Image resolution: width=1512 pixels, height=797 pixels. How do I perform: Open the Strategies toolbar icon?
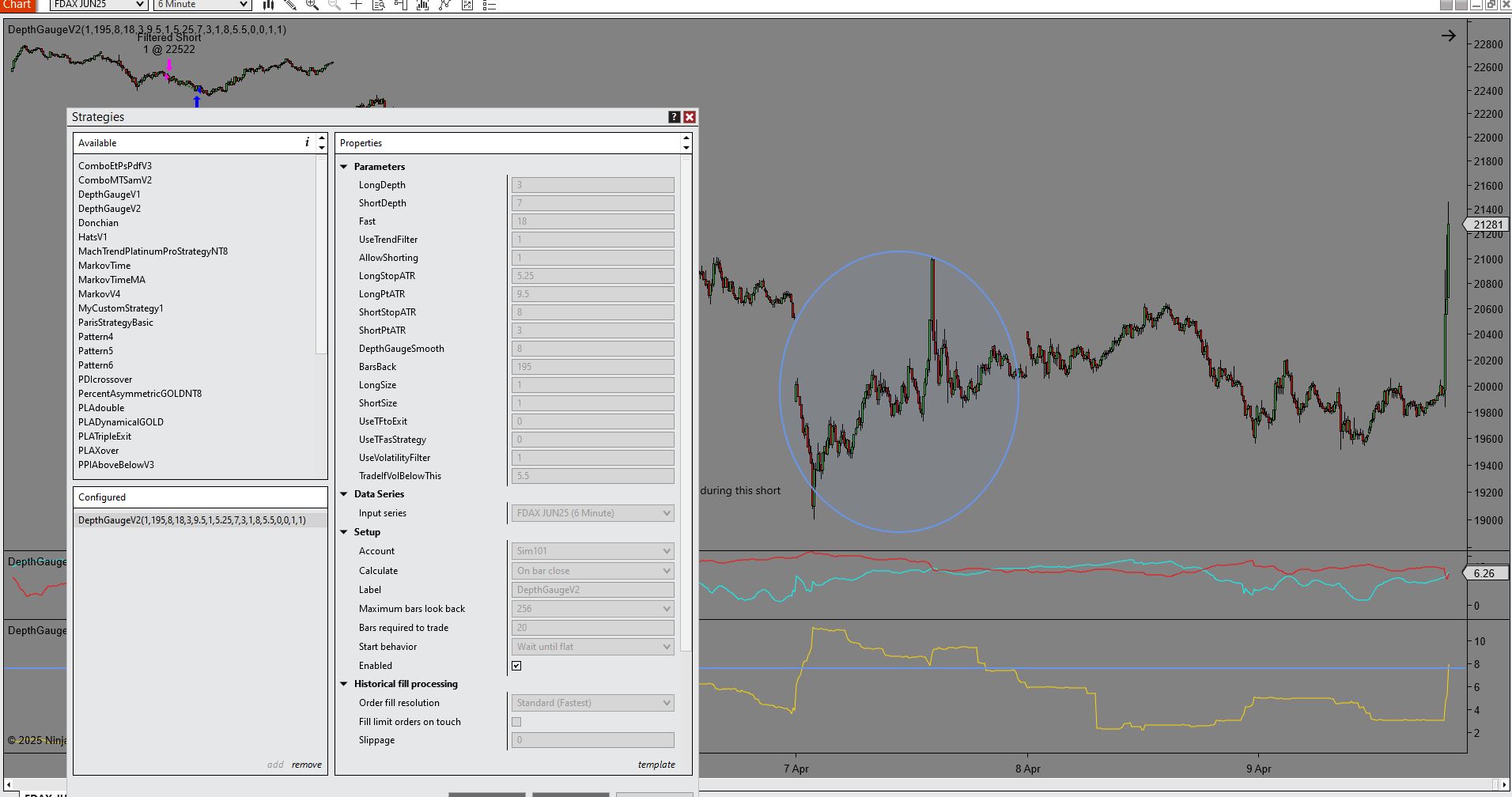pos(445,5)
